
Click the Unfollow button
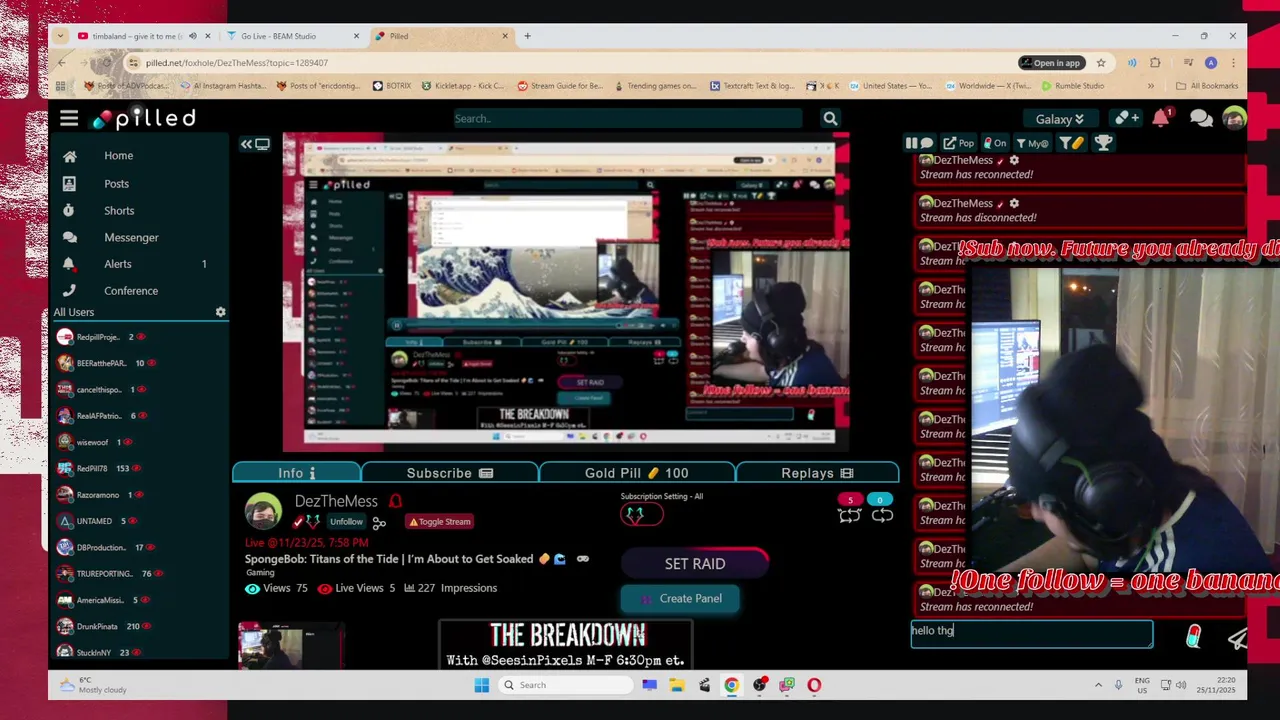pyautogui.click(x=346, y=522)
